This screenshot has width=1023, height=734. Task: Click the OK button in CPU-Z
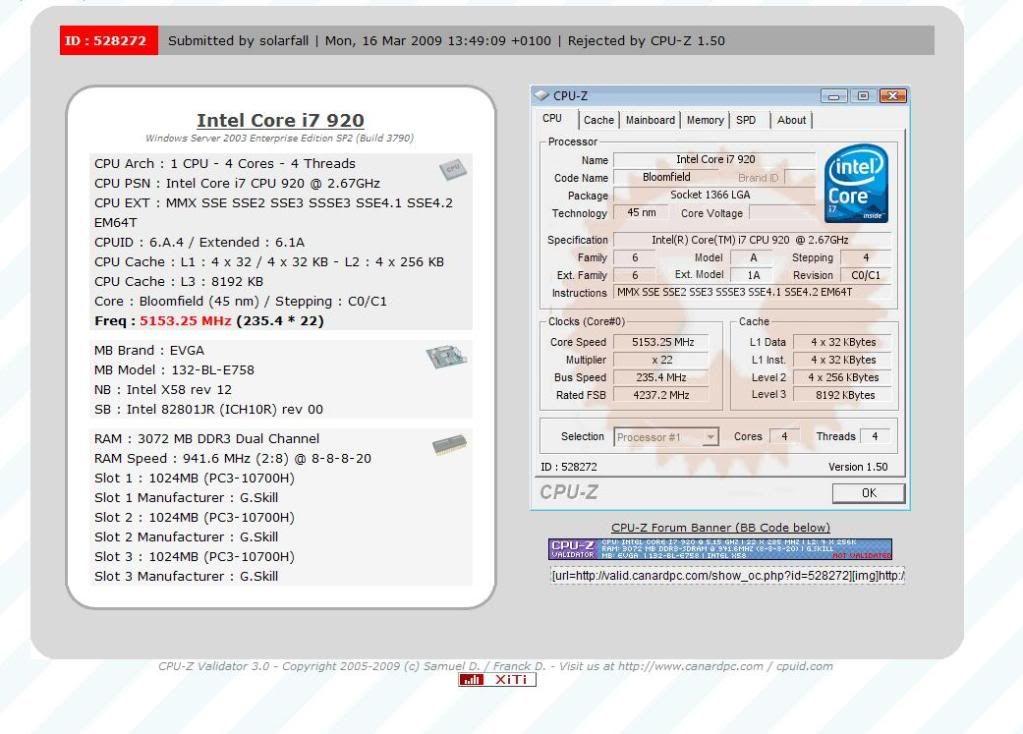click(868, 493)
